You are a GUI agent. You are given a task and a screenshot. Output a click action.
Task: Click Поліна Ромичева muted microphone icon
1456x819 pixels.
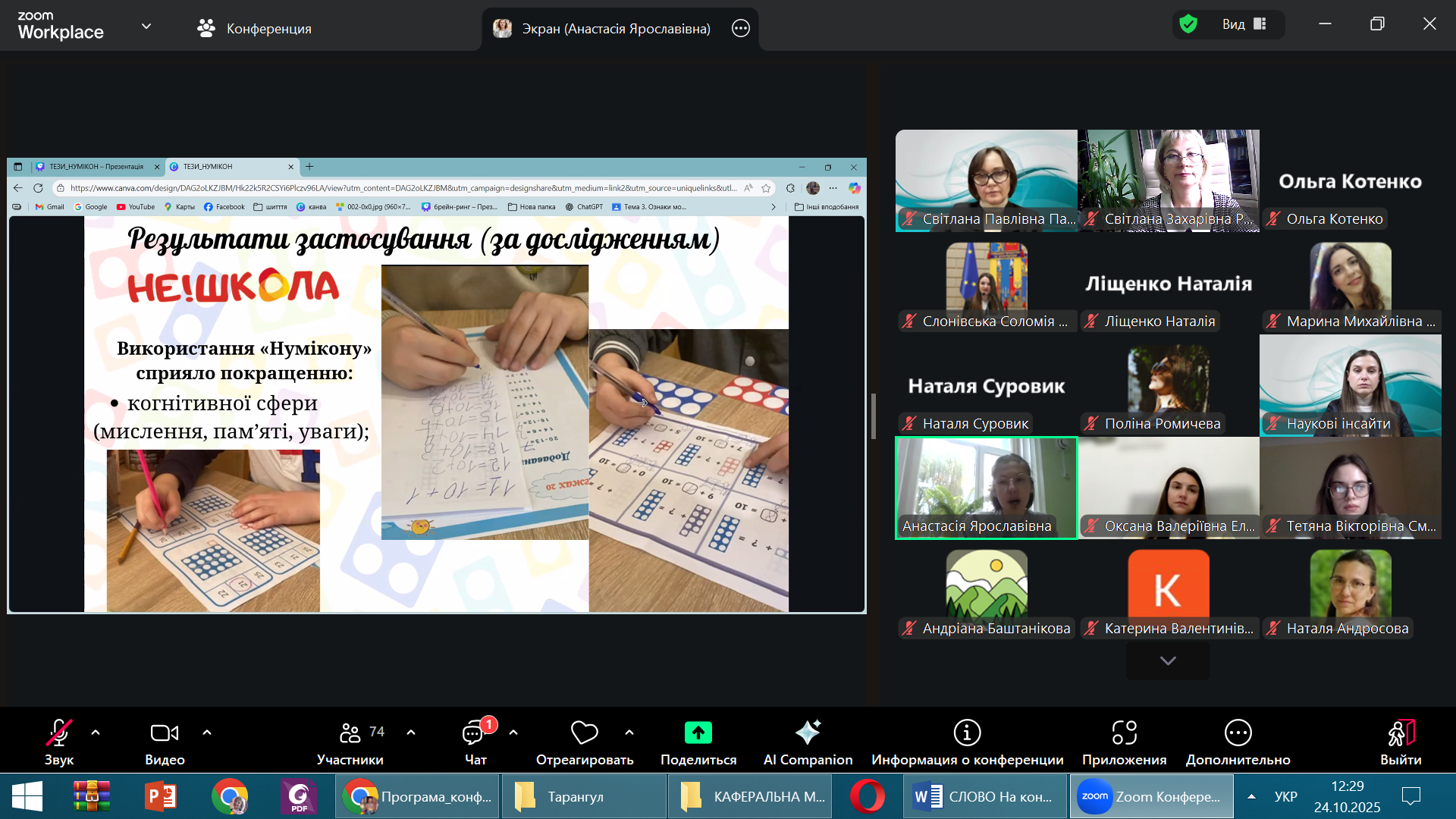click(1091, 423)
